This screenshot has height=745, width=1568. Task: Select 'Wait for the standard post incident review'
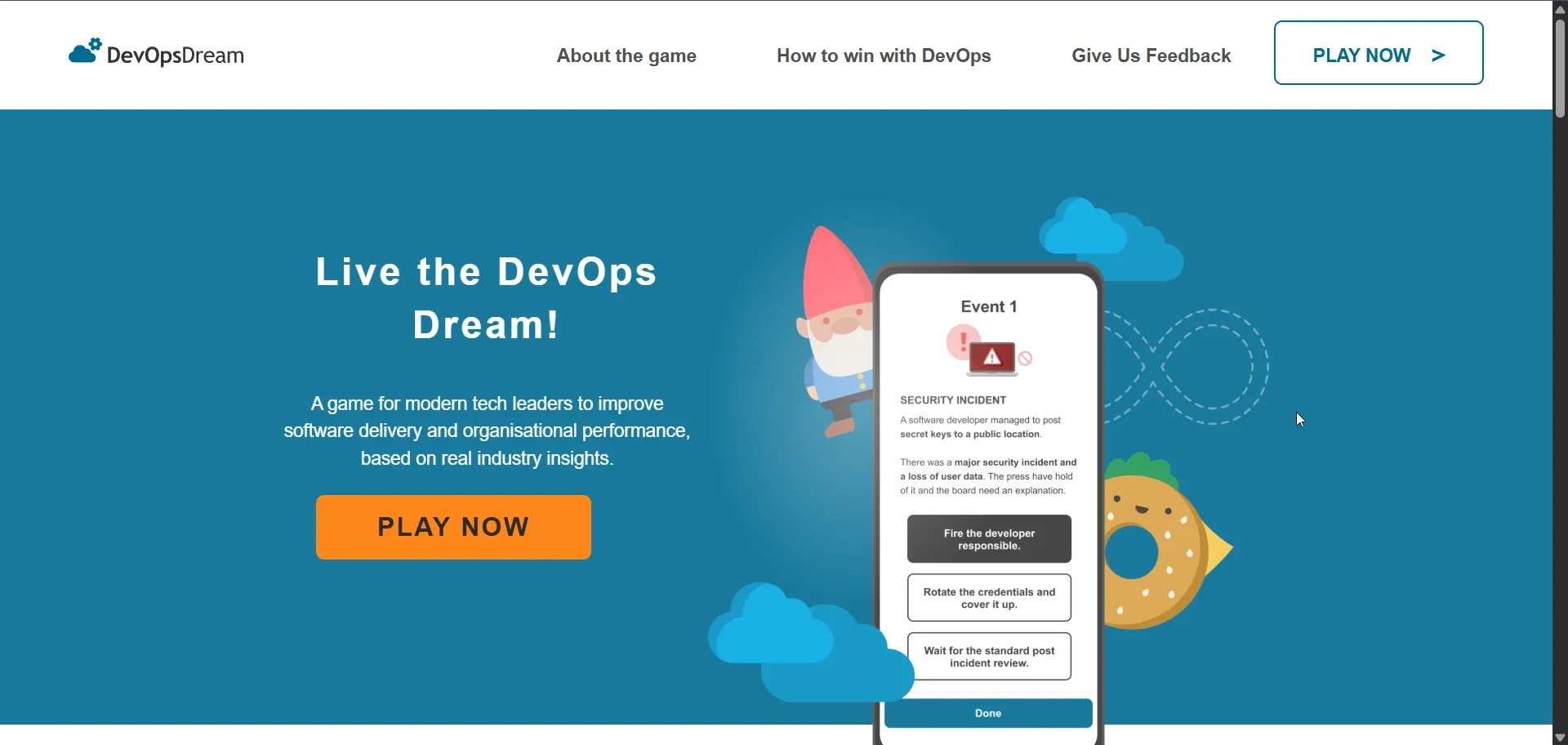coord(988,656)
